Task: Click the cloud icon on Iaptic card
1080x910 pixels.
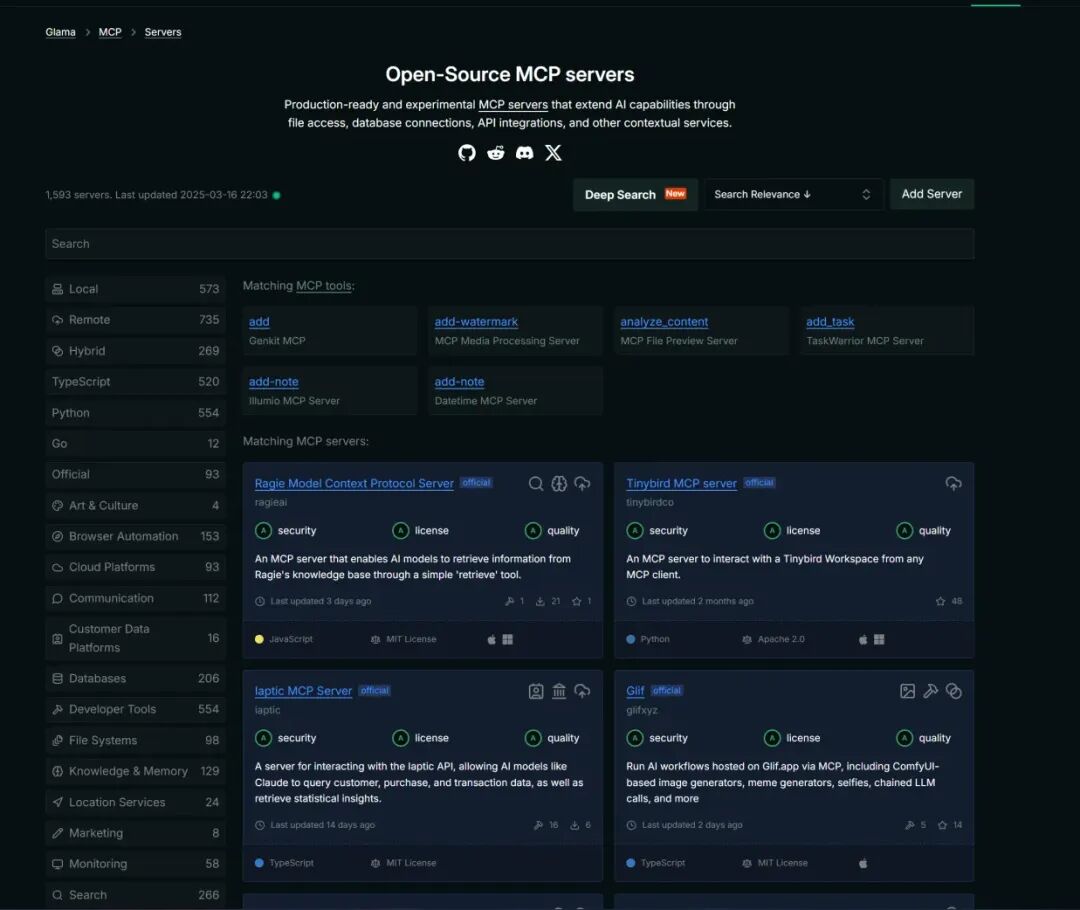Action: pos(582,691)
